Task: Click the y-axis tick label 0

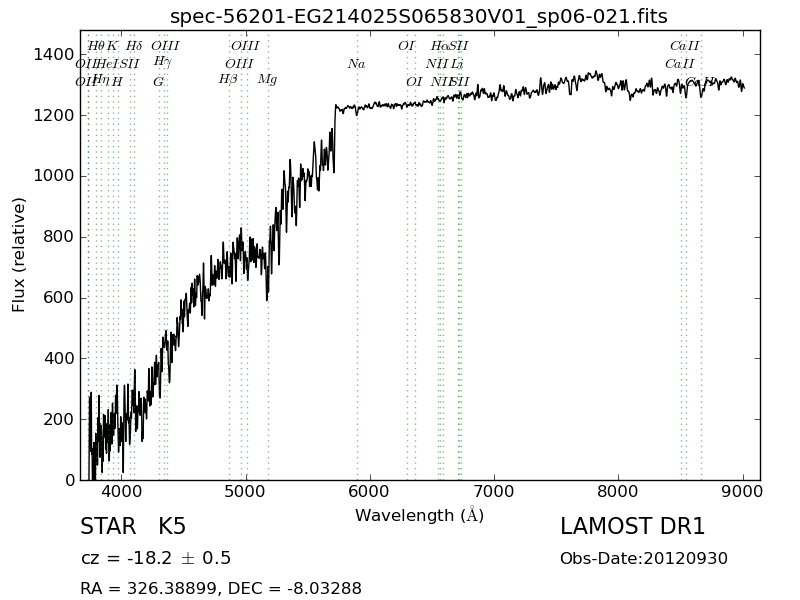Action: 70,480
